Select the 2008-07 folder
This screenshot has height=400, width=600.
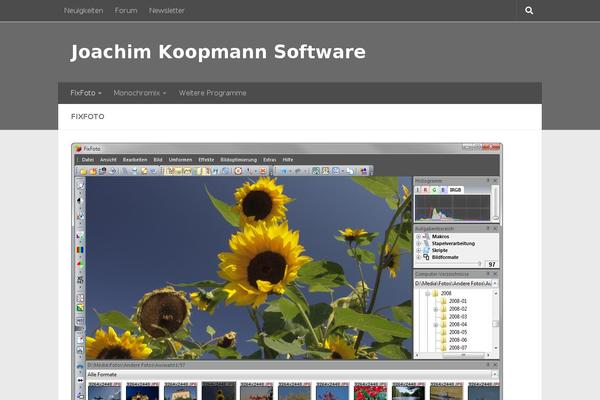pos(458,348)
